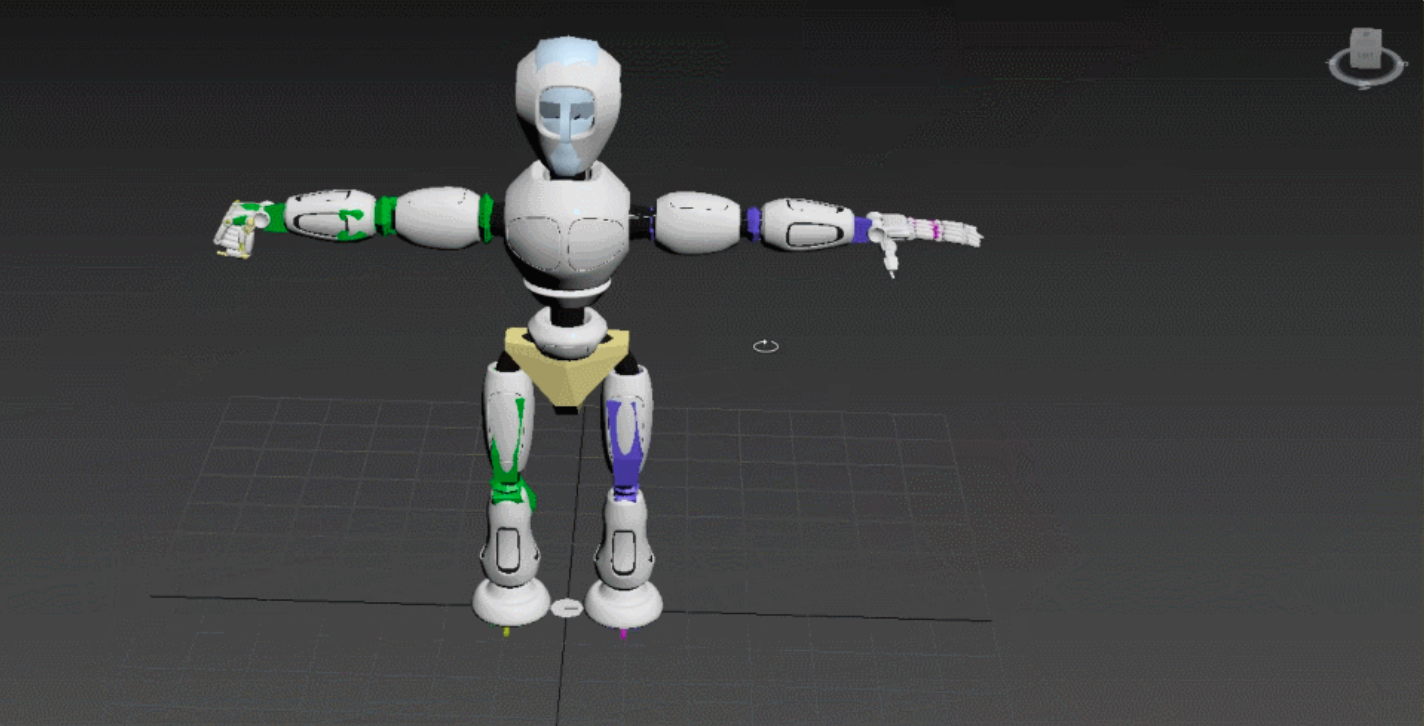This screenshot has width=1424, height=726.
Task: Select the open hand with spread fingers
Action: (925, 236)
